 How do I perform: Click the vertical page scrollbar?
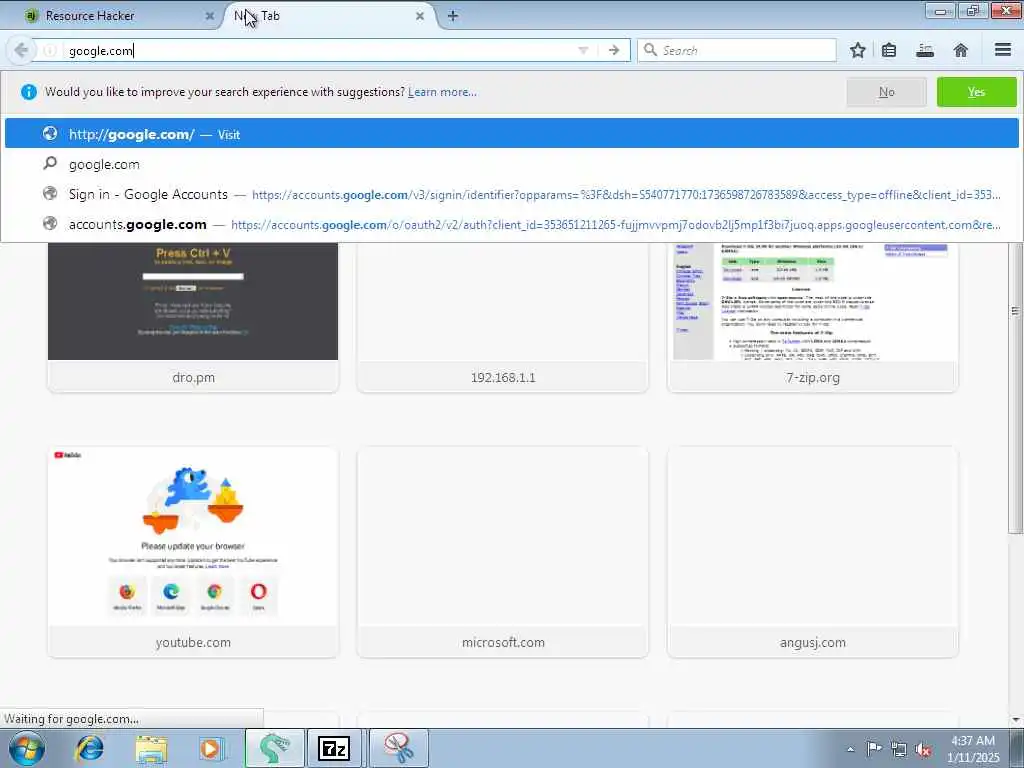tap(1016, 389)
